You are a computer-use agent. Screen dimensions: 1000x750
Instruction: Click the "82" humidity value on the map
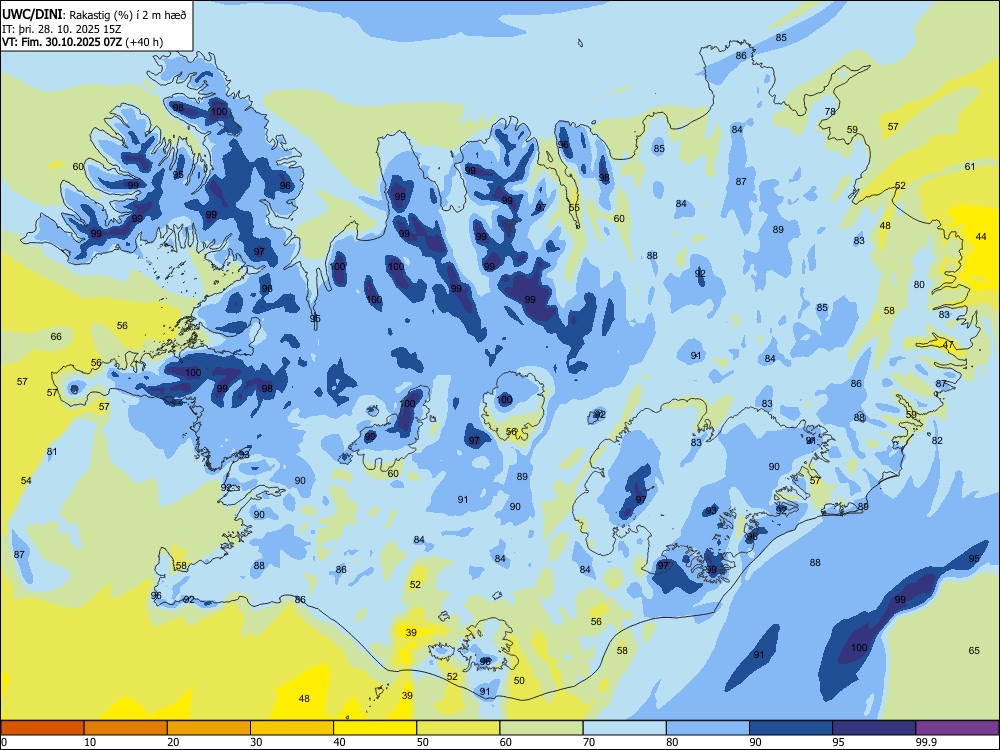pyautogui.click(x=937, y=441)
